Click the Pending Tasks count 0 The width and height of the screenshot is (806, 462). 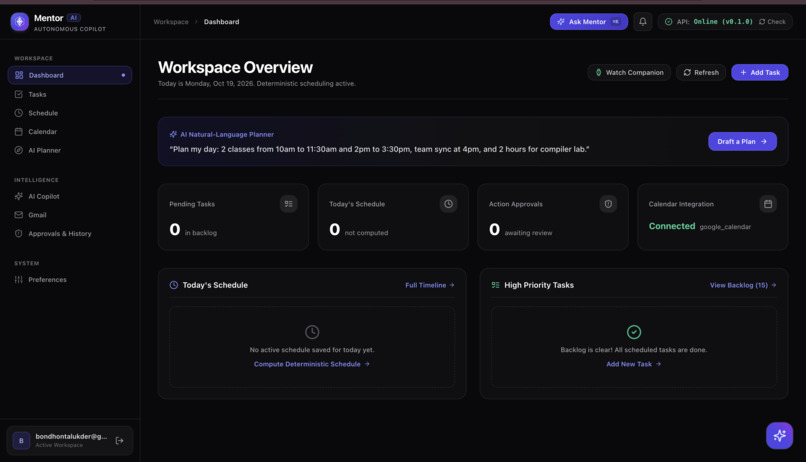click(175, 229)
